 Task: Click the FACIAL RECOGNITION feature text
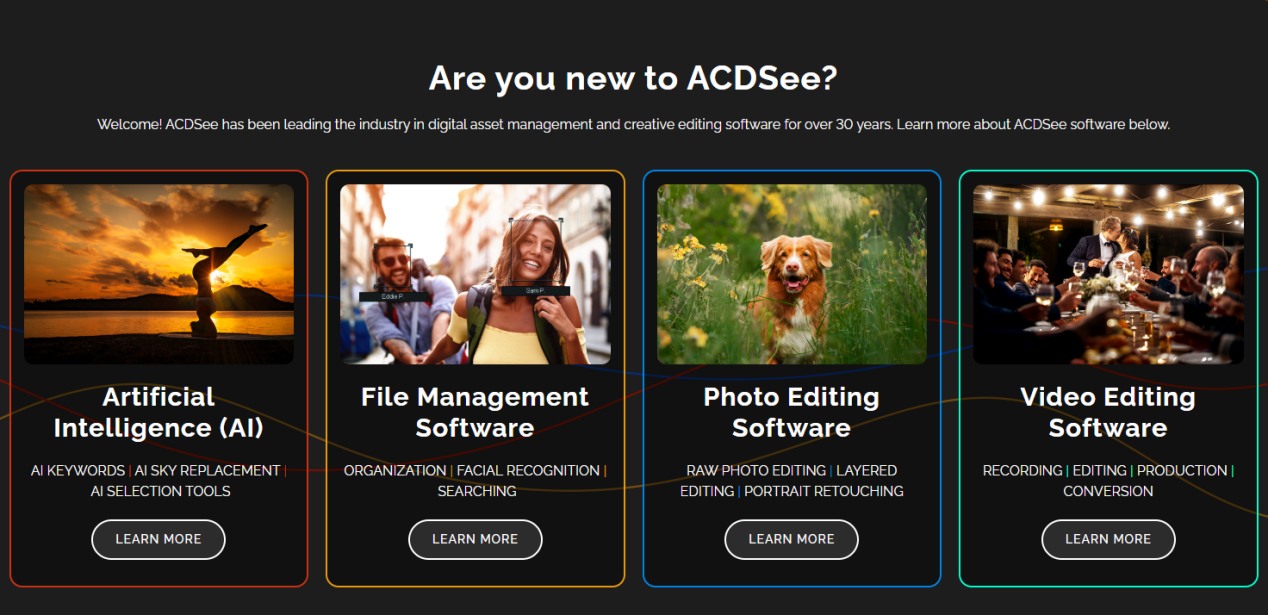coord(528,470)
